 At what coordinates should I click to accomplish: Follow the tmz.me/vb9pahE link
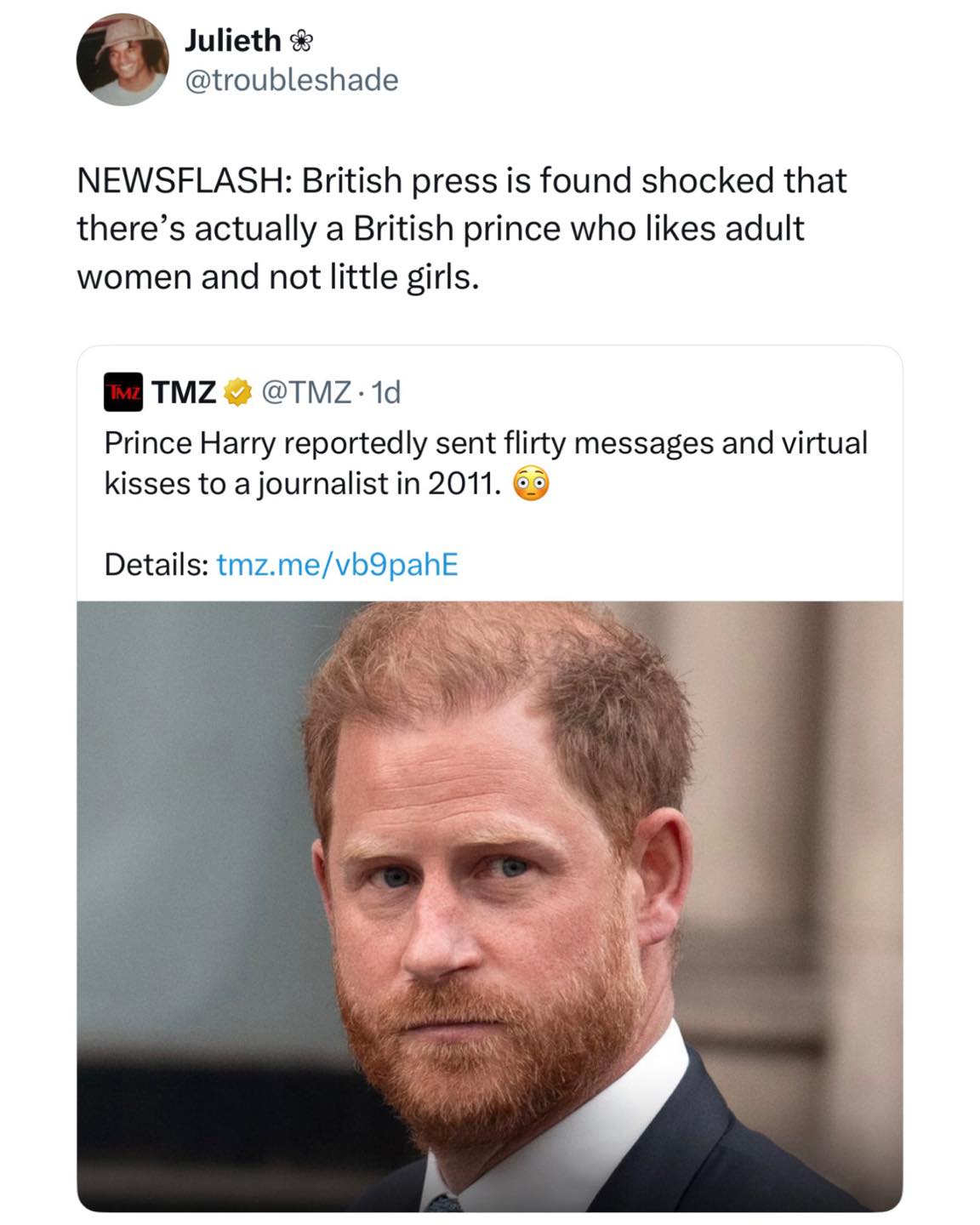338,564
